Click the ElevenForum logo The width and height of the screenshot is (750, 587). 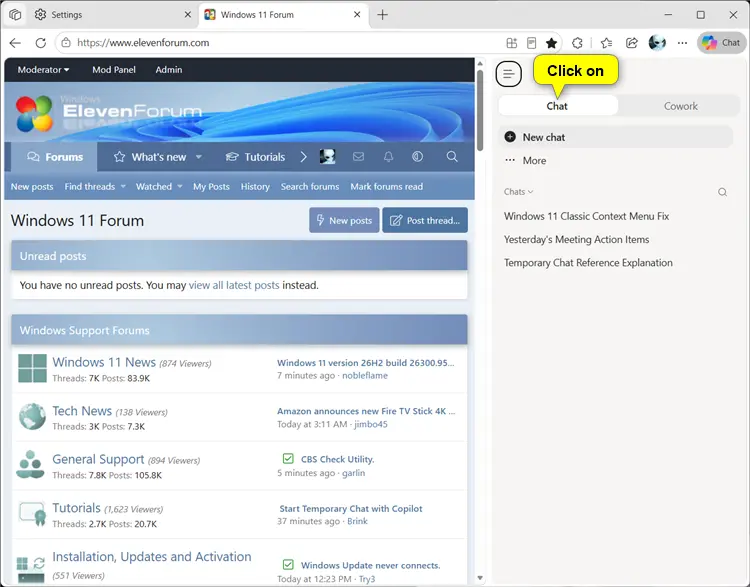109,113
